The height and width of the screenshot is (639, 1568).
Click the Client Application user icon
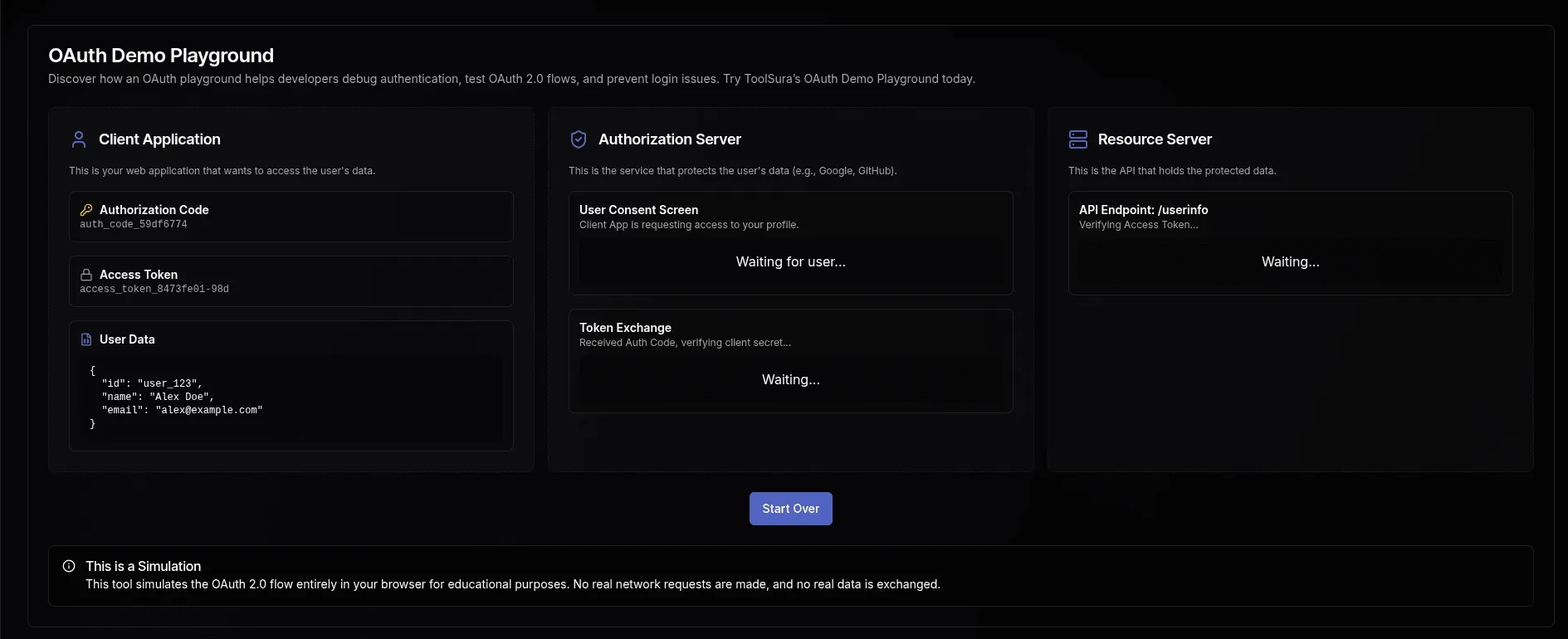79,139
